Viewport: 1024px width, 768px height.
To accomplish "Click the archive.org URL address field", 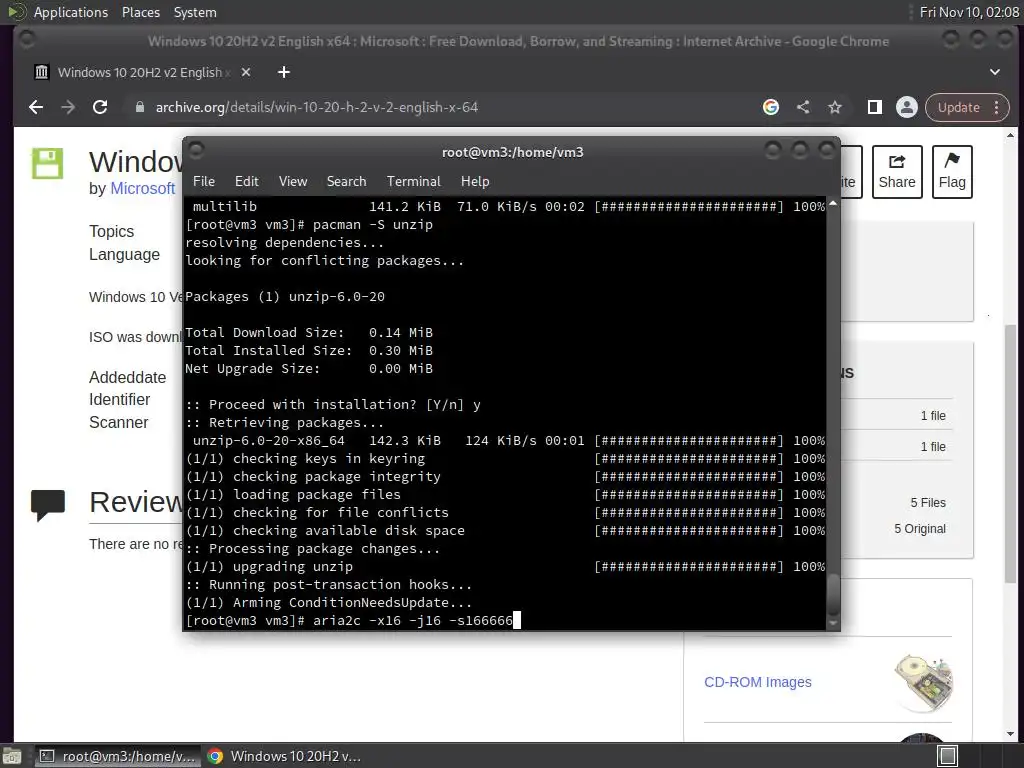I will point(316,107).
